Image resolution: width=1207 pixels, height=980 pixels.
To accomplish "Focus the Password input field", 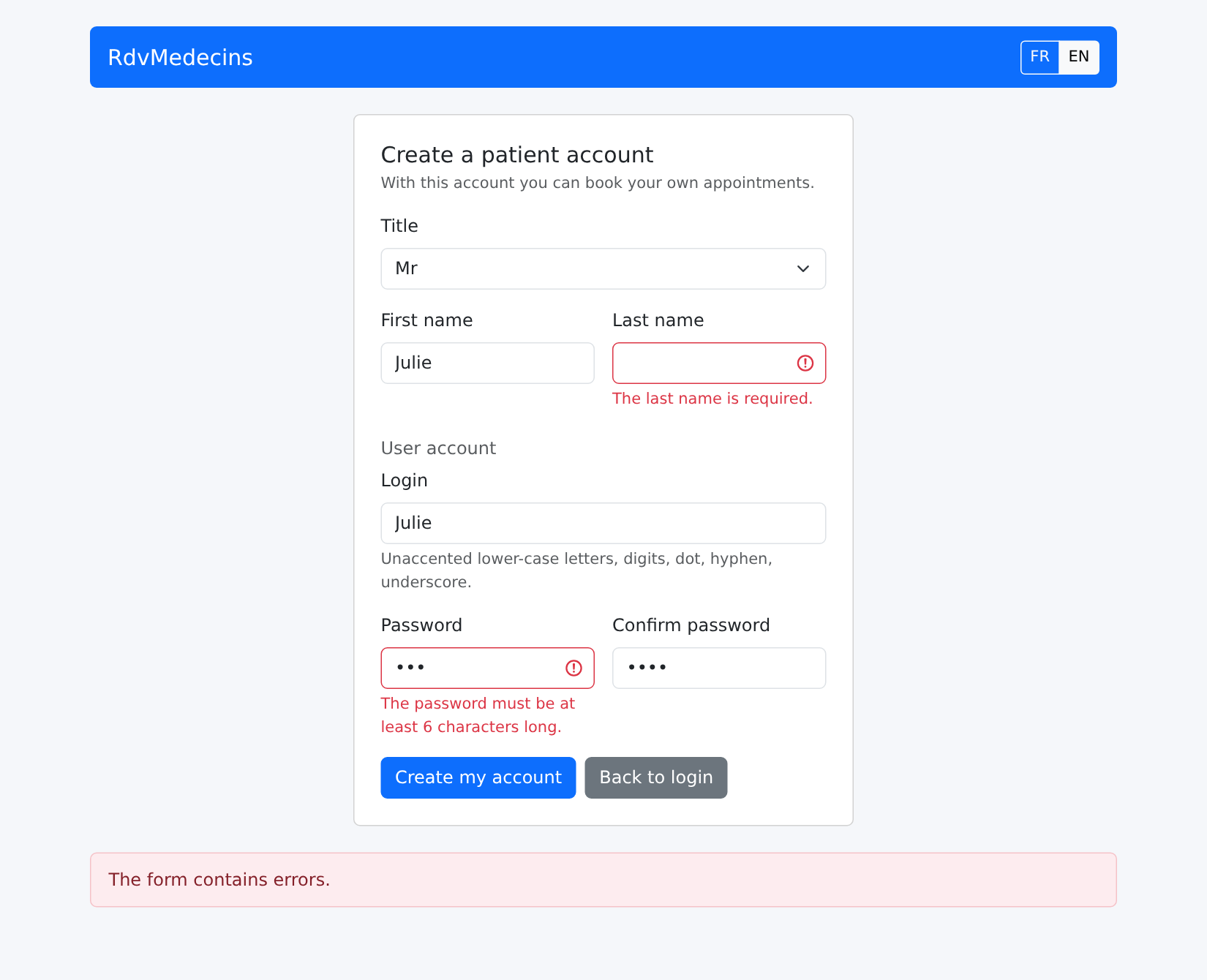I will click(488, 668).
